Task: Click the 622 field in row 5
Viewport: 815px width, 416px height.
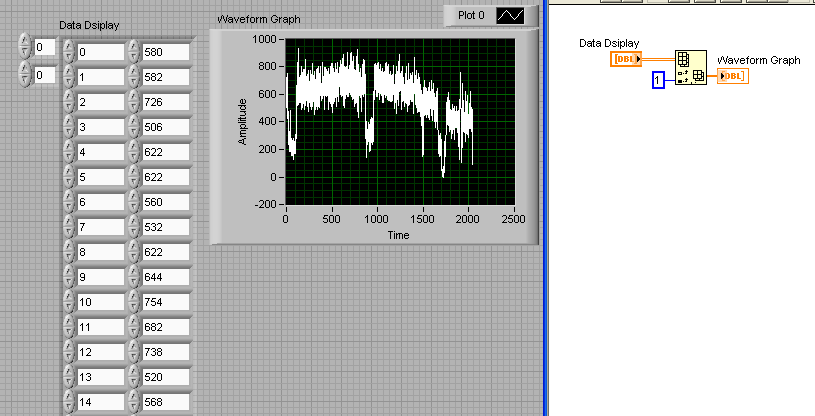Action: pyautogui.click(x=166, y=177)
